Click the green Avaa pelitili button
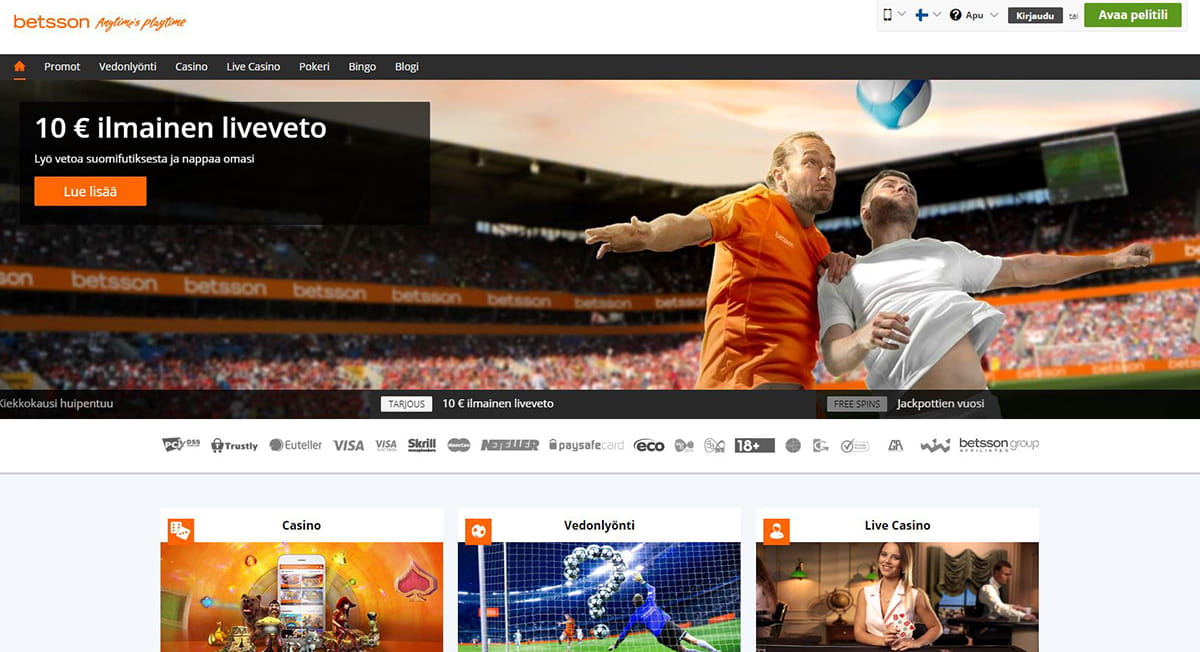1200x652 pixels. point(1133,15)
